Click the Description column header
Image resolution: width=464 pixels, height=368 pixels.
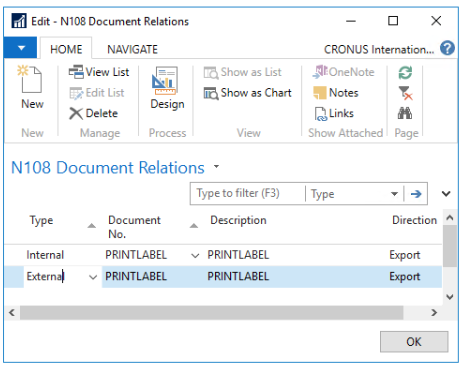[x=238, y=220]
